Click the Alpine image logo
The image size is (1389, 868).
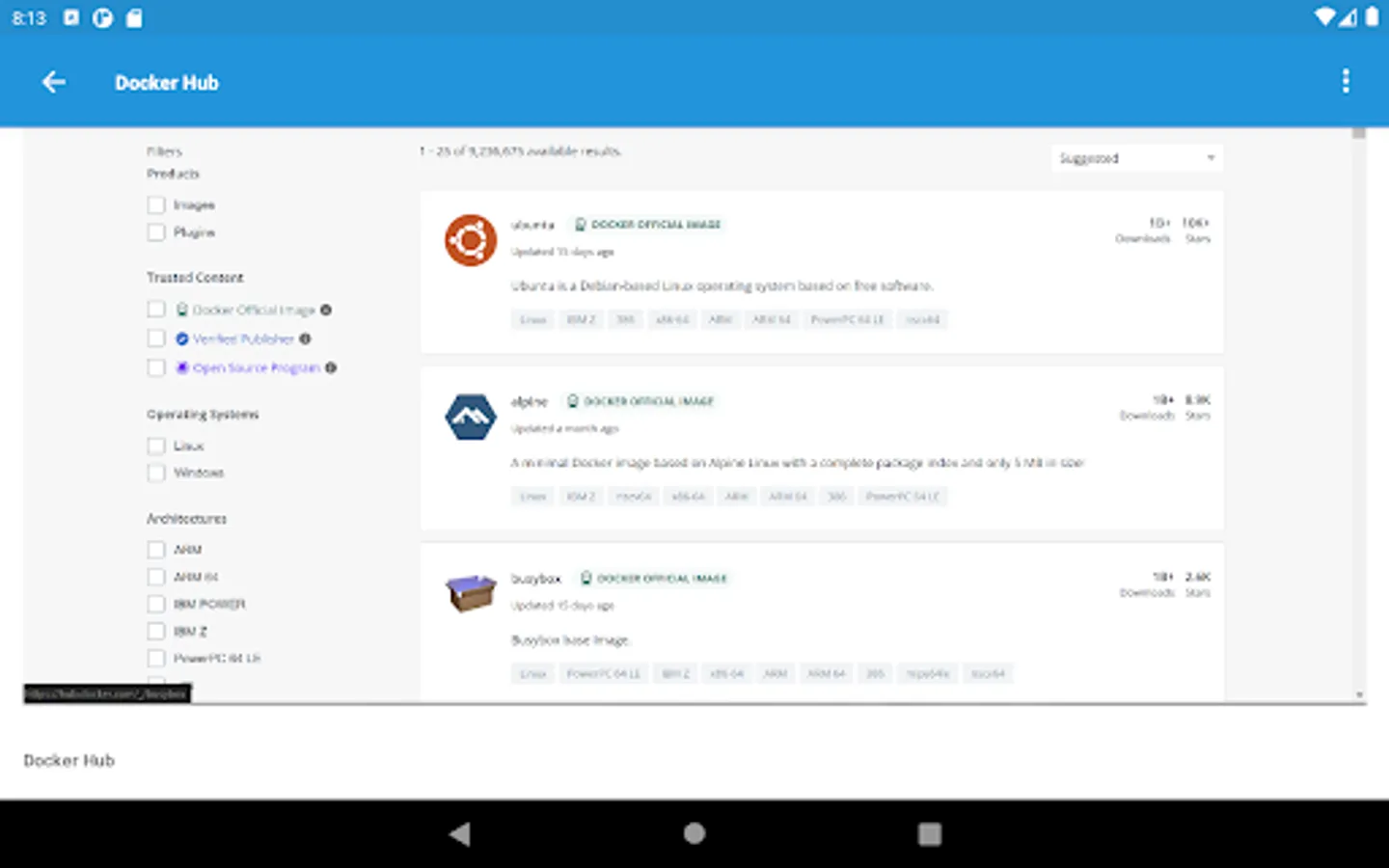pyautogui.click(x=471, y=417)
